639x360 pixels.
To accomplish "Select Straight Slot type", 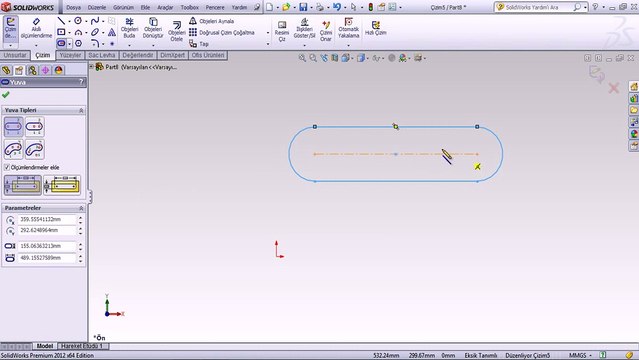I will (x=13, y=126).
